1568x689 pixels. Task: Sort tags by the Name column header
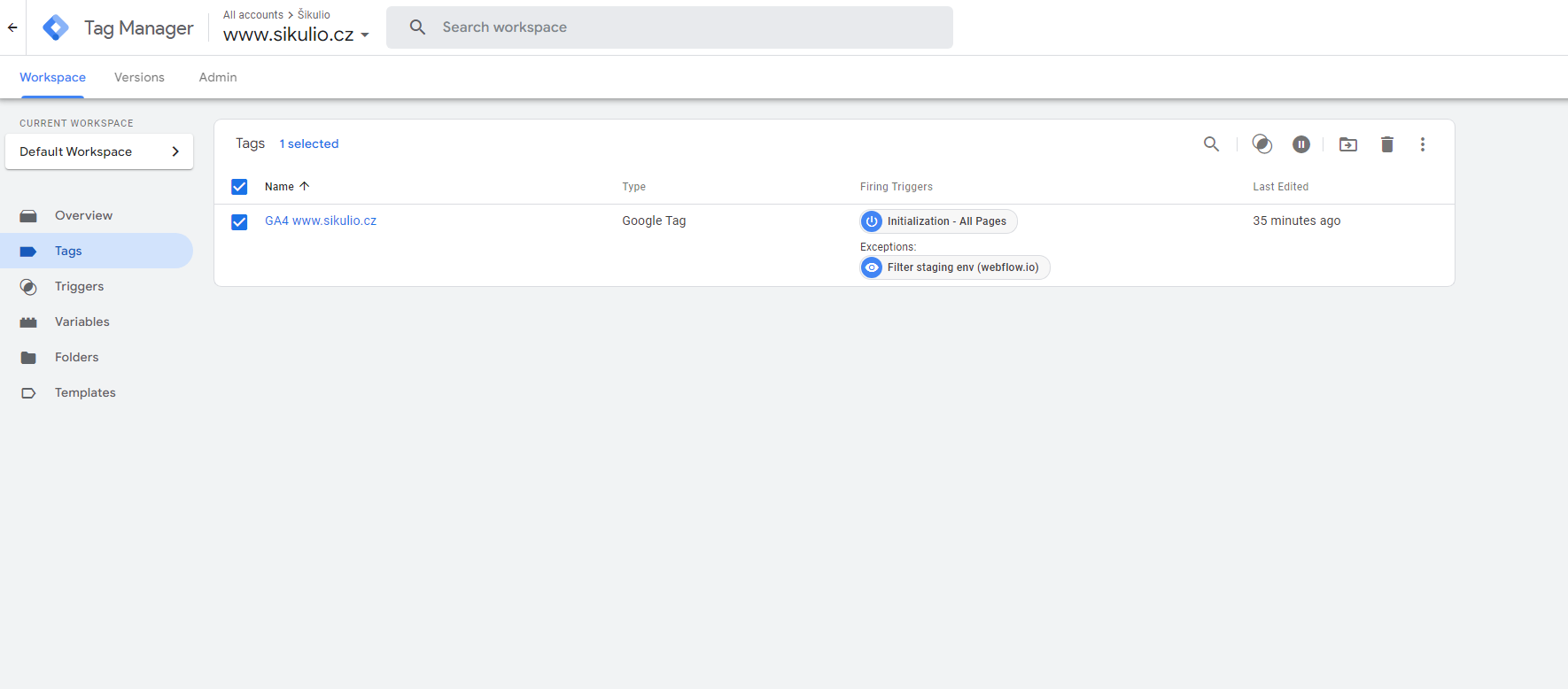(279, 187)
